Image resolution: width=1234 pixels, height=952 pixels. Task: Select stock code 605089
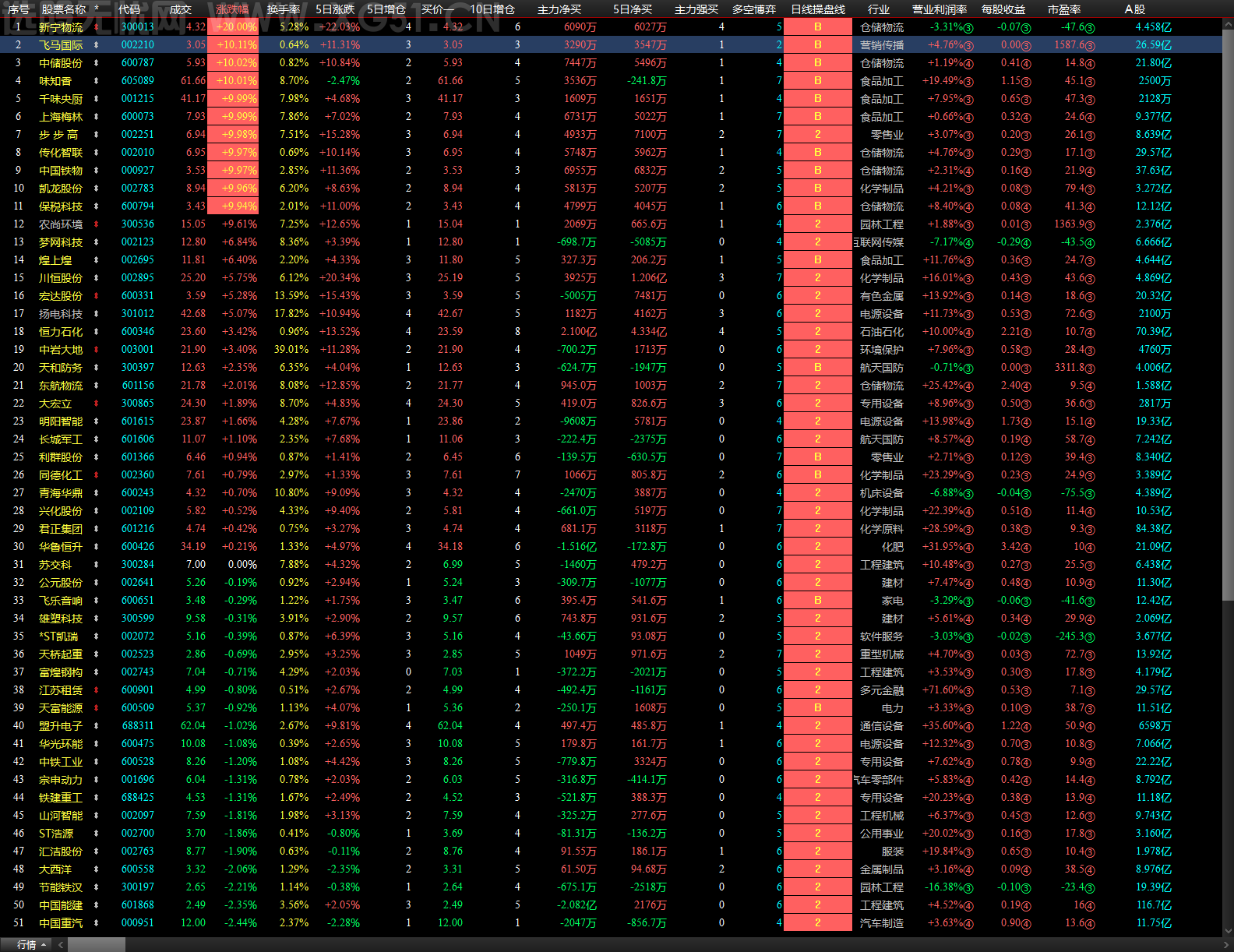138,81
